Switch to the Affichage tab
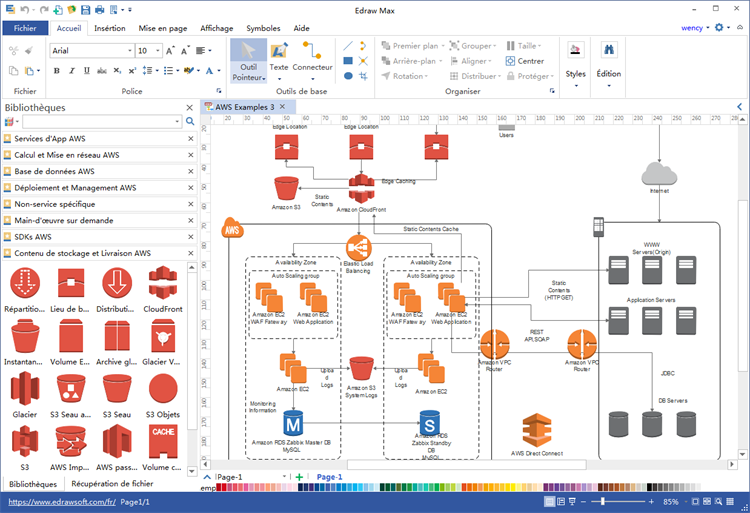The width and height of the screenshot is (750, 513). point(217,28)
